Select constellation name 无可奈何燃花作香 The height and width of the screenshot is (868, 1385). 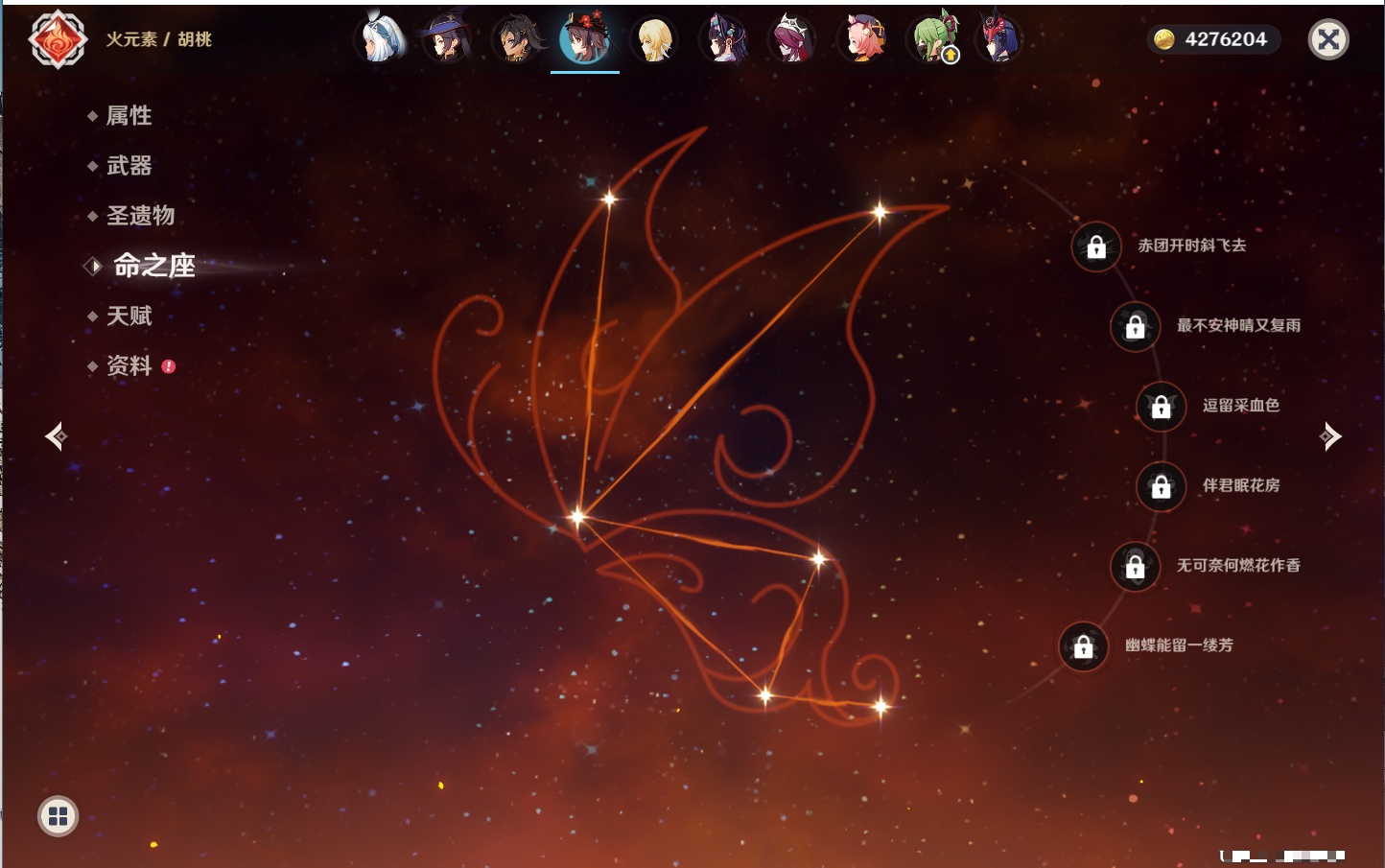coord(1238,565)
